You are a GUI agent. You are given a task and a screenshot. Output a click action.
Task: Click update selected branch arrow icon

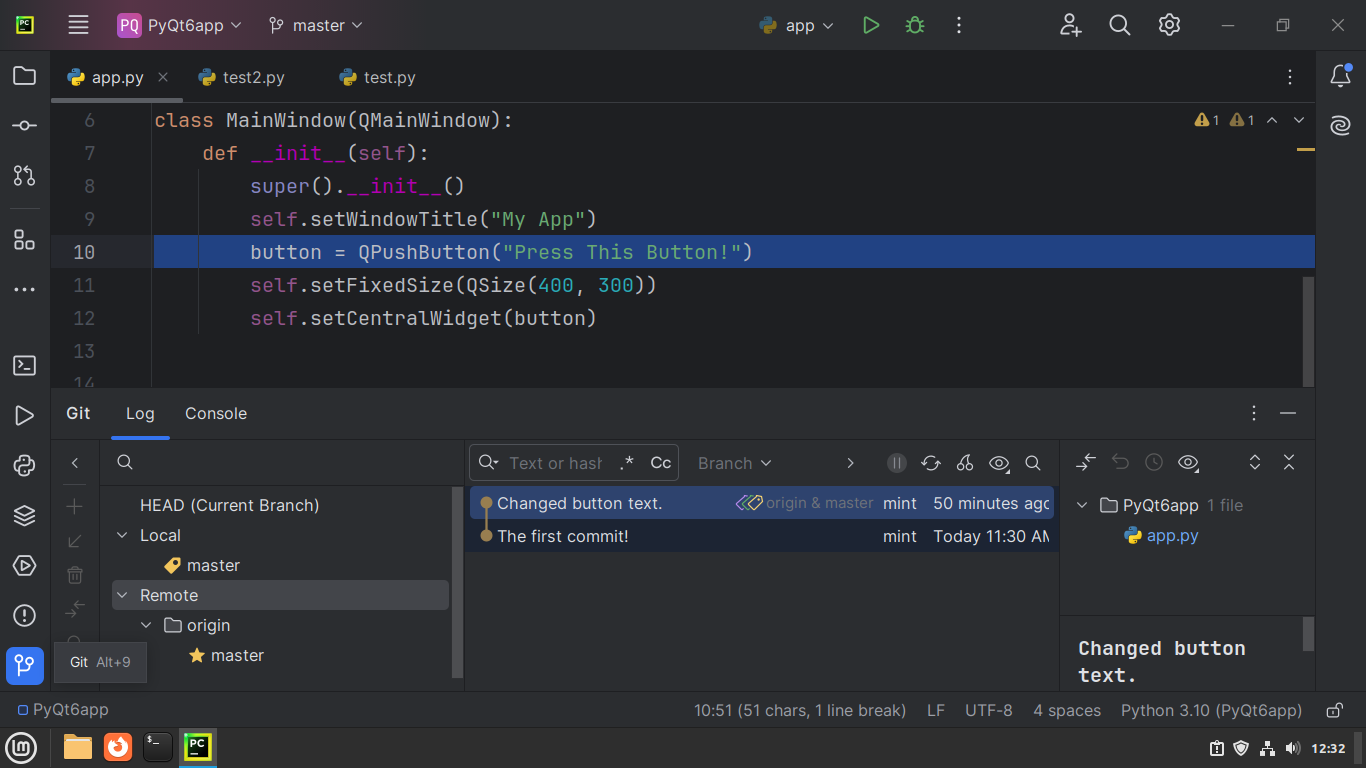coord(75,541)
